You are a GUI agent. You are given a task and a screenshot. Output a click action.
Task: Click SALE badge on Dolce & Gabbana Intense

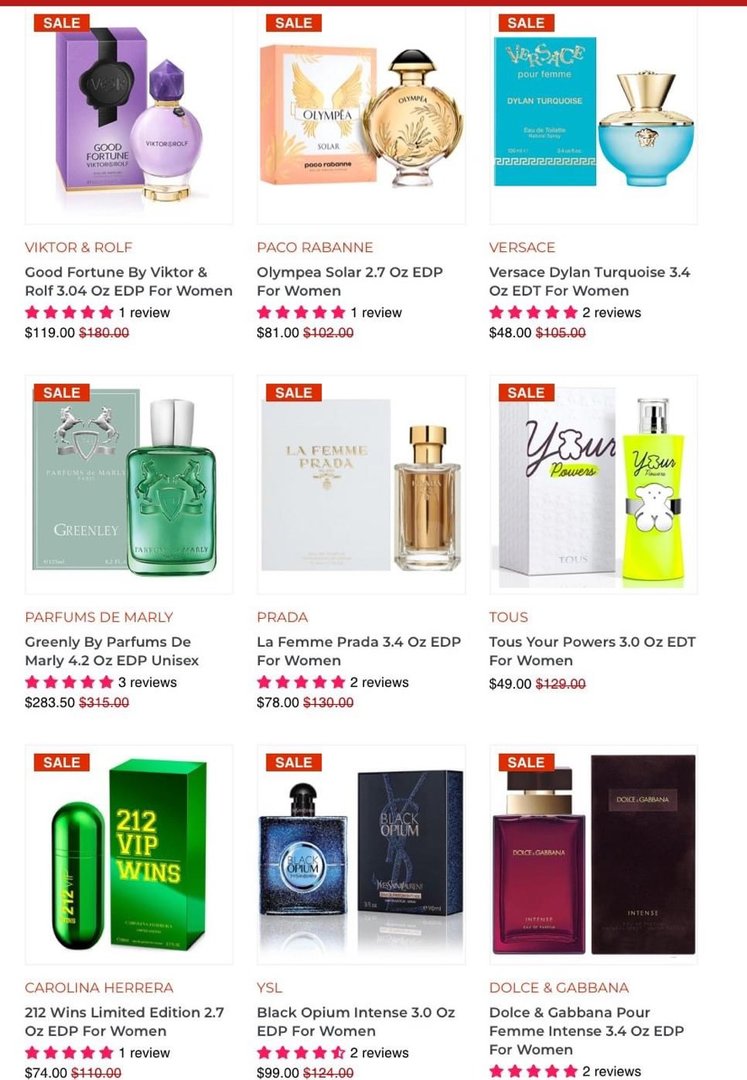(x=526, y=762)
